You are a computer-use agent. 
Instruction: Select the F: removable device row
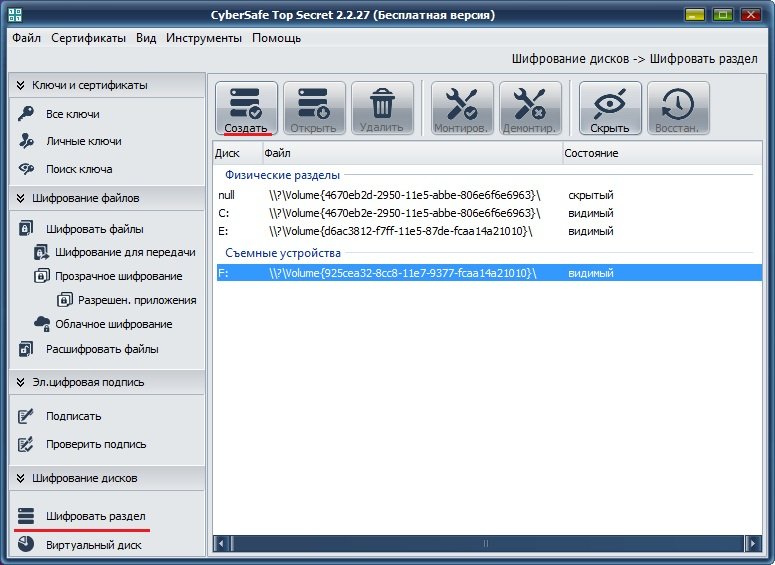coord(489,273)
